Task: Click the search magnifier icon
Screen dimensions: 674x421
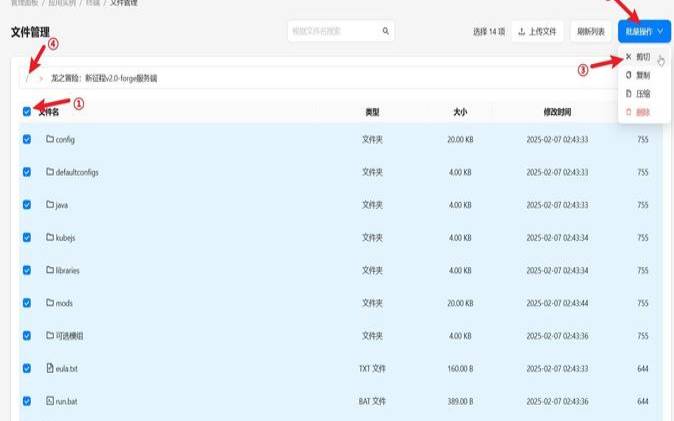Action: point(386,32)
